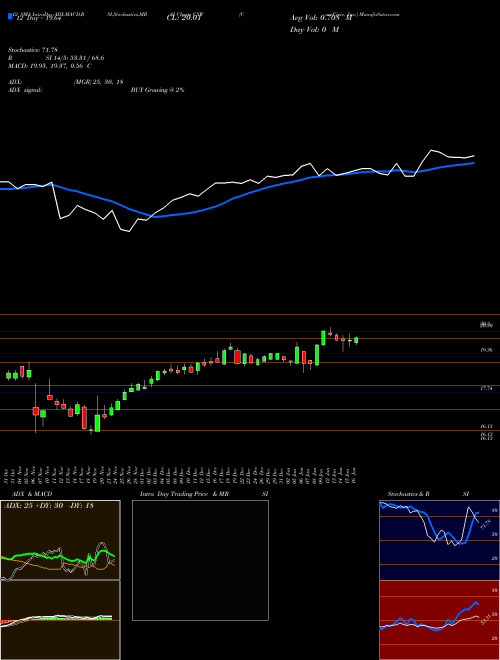Click the 71.78 value in stochastics chart

(x=486, y=525)
